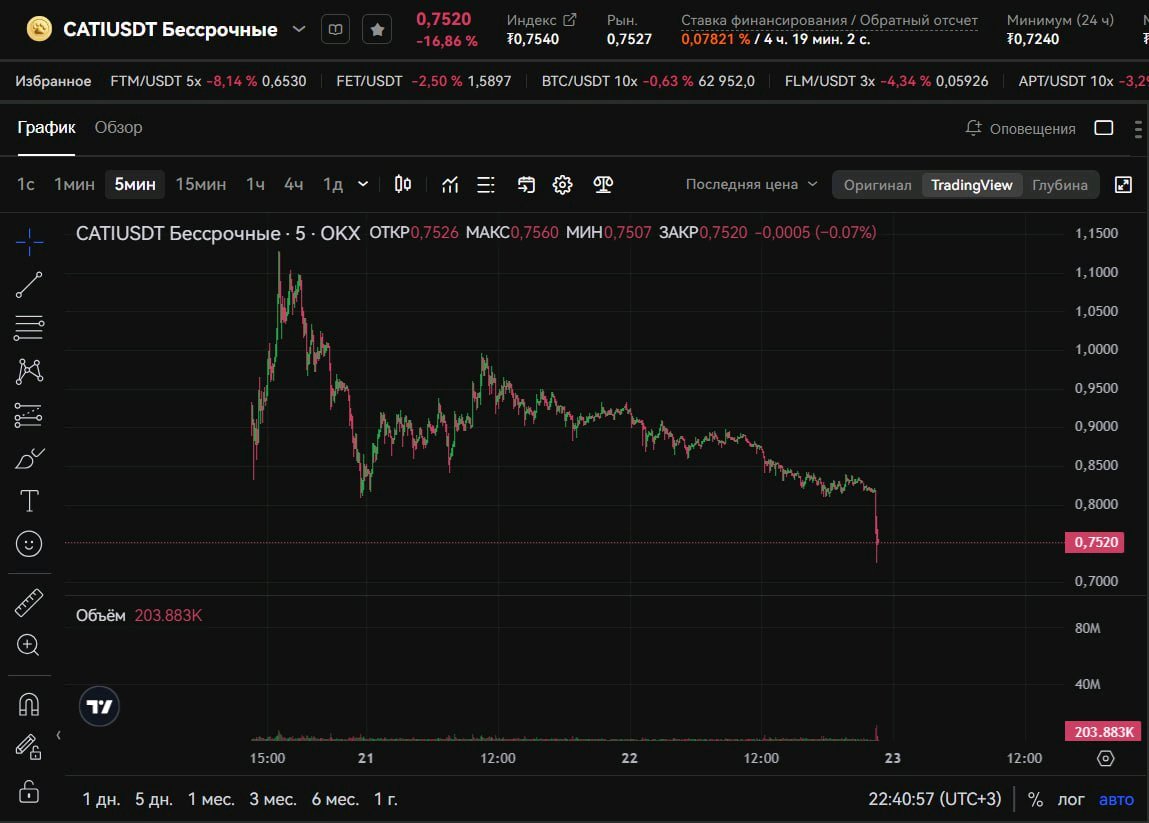
Task: Open FTM/USDT 5x favorite pair
Action: (x=208, y=81)
